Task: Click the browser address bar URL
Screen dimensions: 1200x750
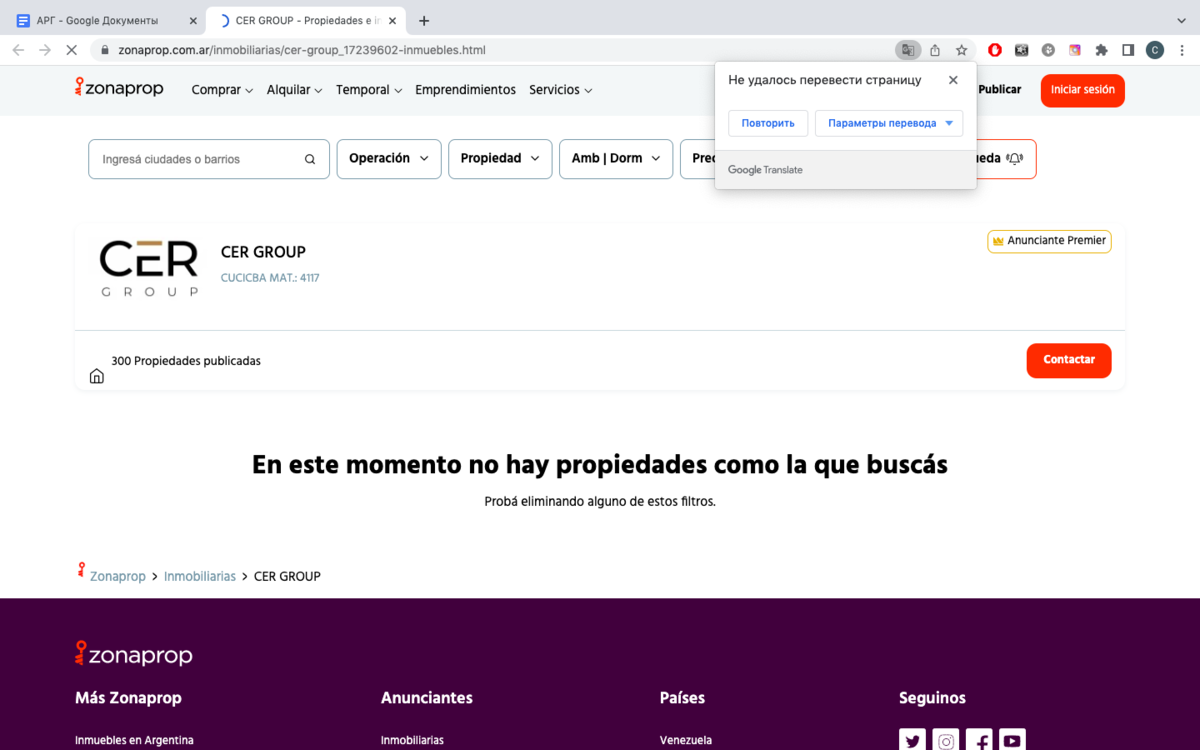Action: (x=302, y=50)
